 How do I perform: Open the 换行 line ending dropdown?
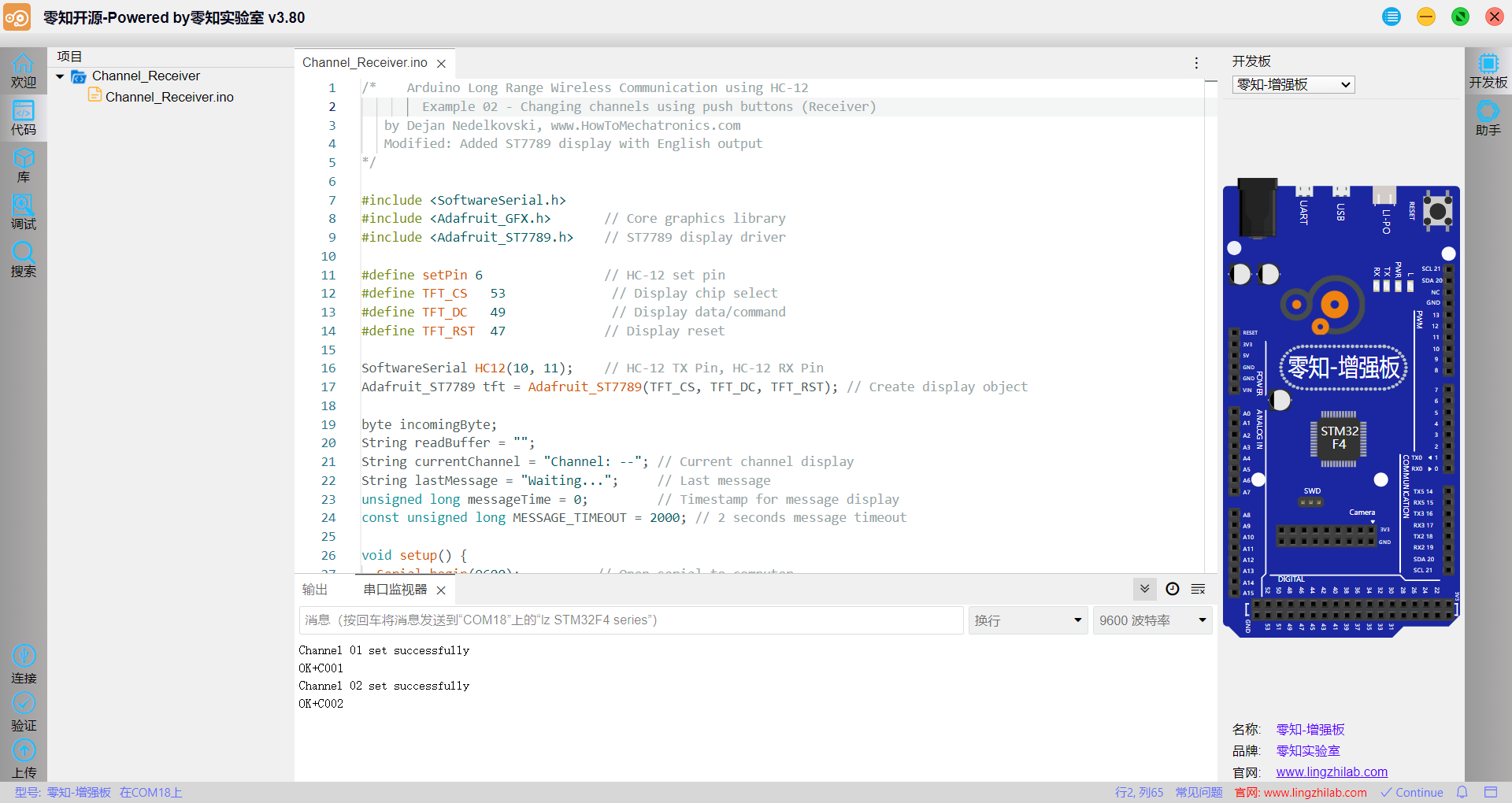[x=1028, y=620]
